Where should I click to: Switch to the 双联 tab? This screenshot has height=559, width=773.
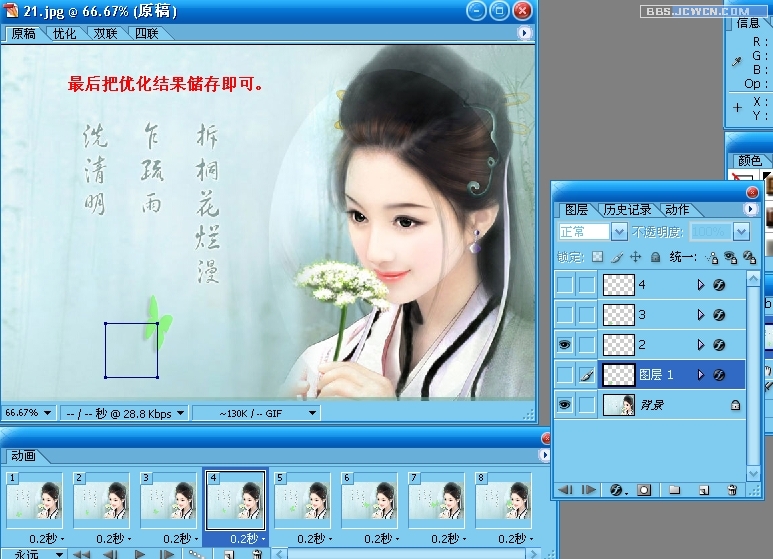[x=105, y=34]
